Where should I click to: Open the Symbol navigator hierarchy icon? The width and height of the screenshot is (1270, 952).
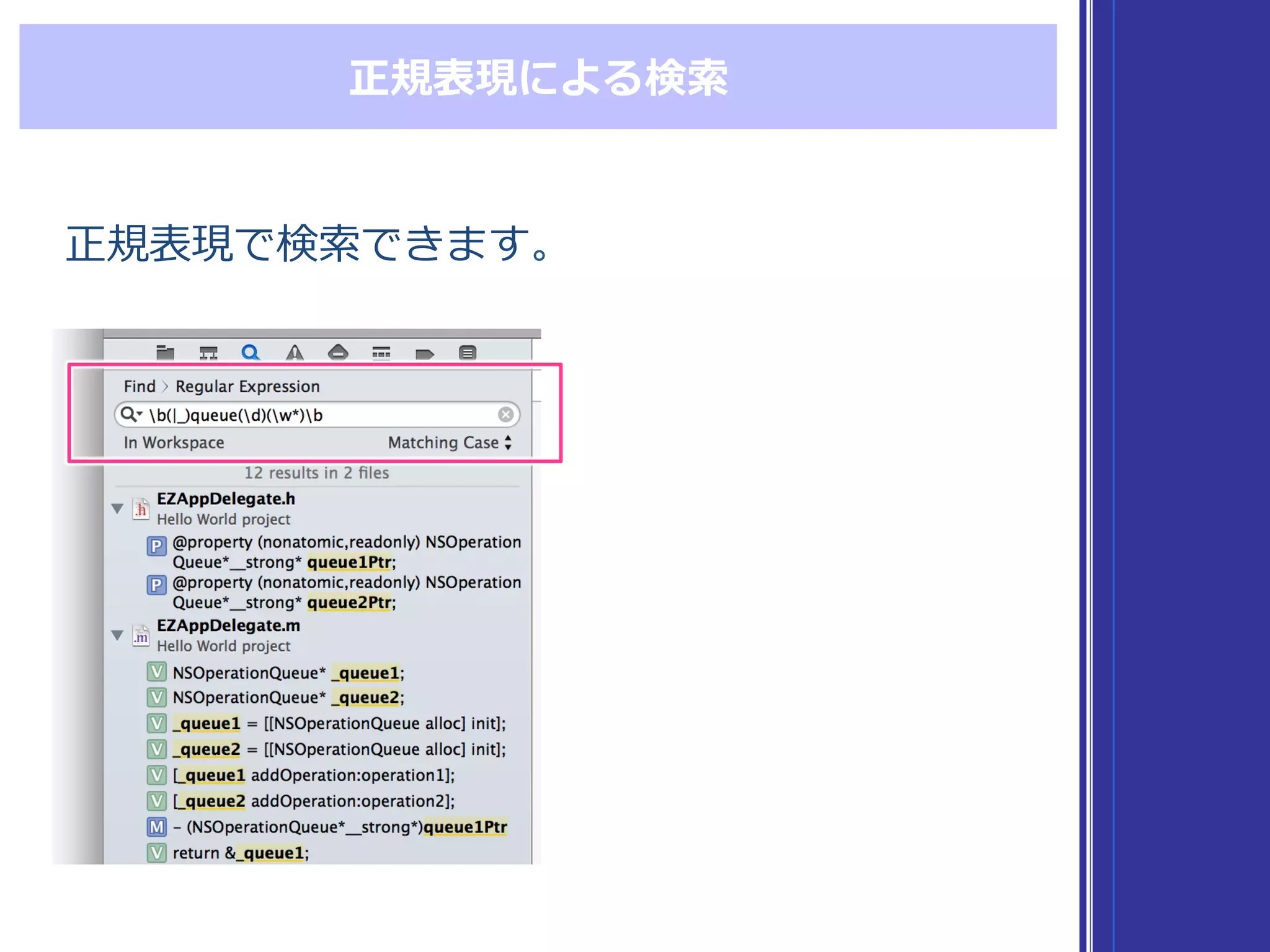[208, 353]
